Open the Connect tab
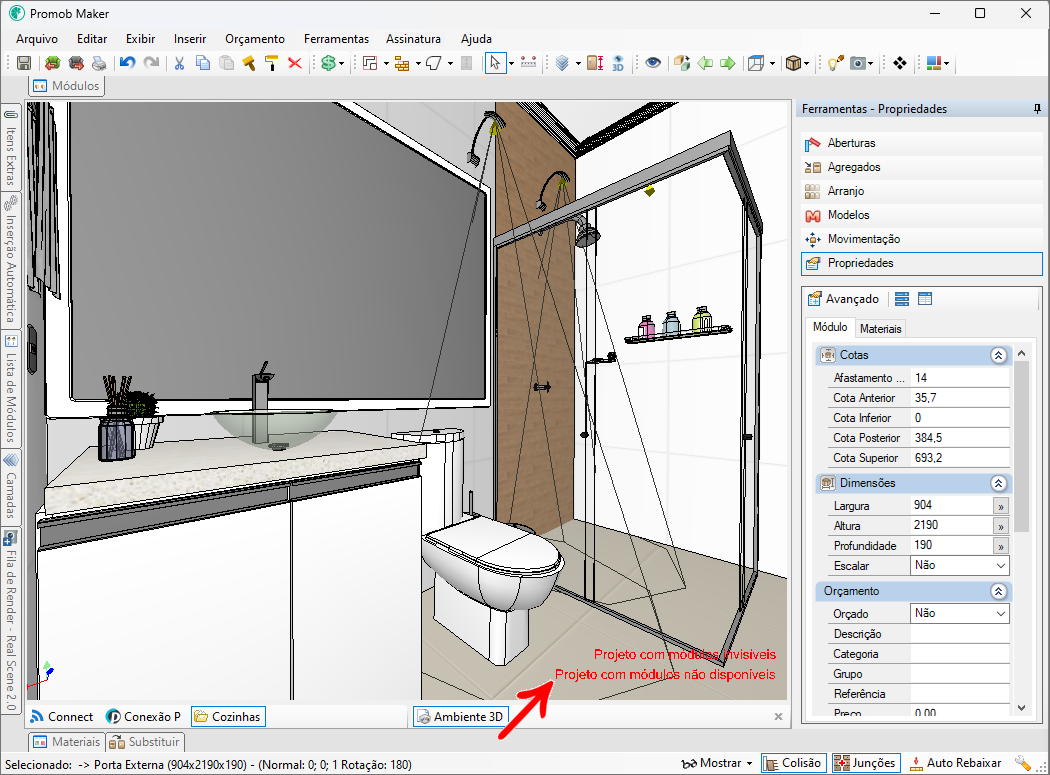Screen dimensions: 1050x775 tap(62, 717)
